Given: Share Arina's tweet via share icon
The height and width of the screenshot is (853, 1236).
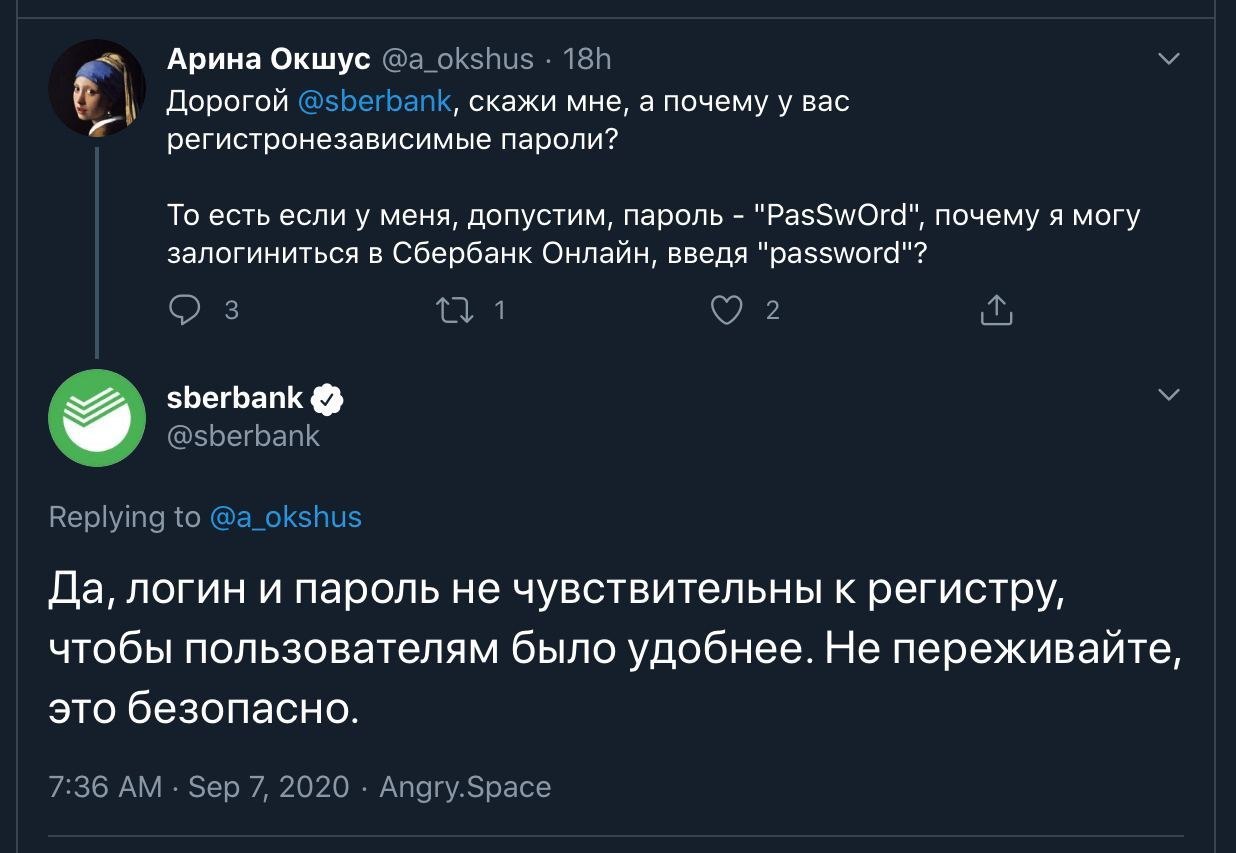Looking at the screenshot, I should coord(996,311).
